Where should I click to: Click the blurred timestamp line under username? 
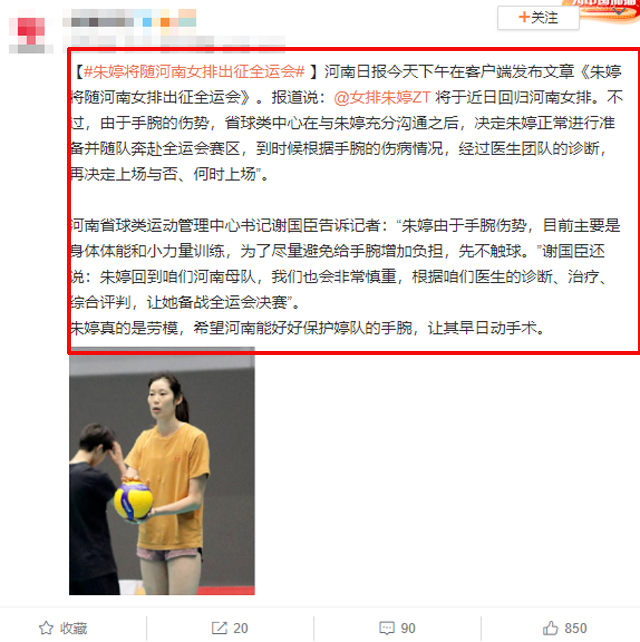coord(174,41)
